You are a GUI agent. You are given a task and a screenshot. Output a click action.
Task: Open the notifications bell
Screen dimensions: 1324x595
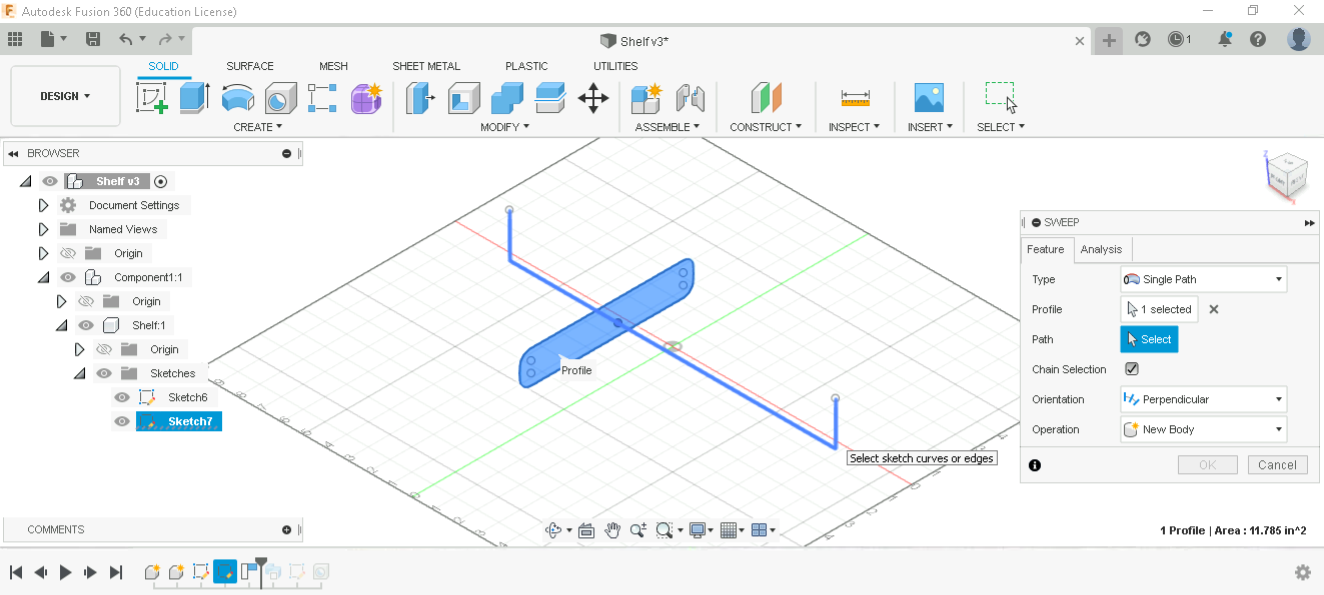pyautogui.click(x=1225, y=39)
